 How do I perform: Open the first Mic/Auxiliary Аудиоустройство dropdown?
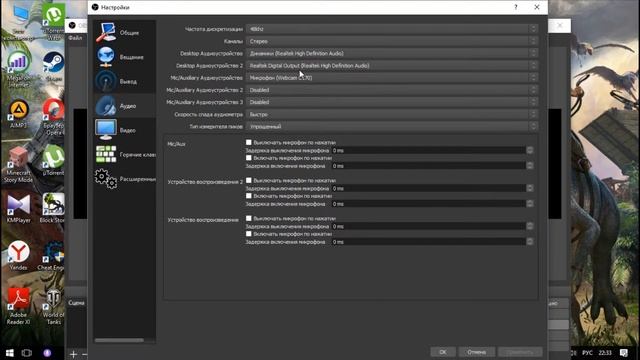tap(392, 78)
